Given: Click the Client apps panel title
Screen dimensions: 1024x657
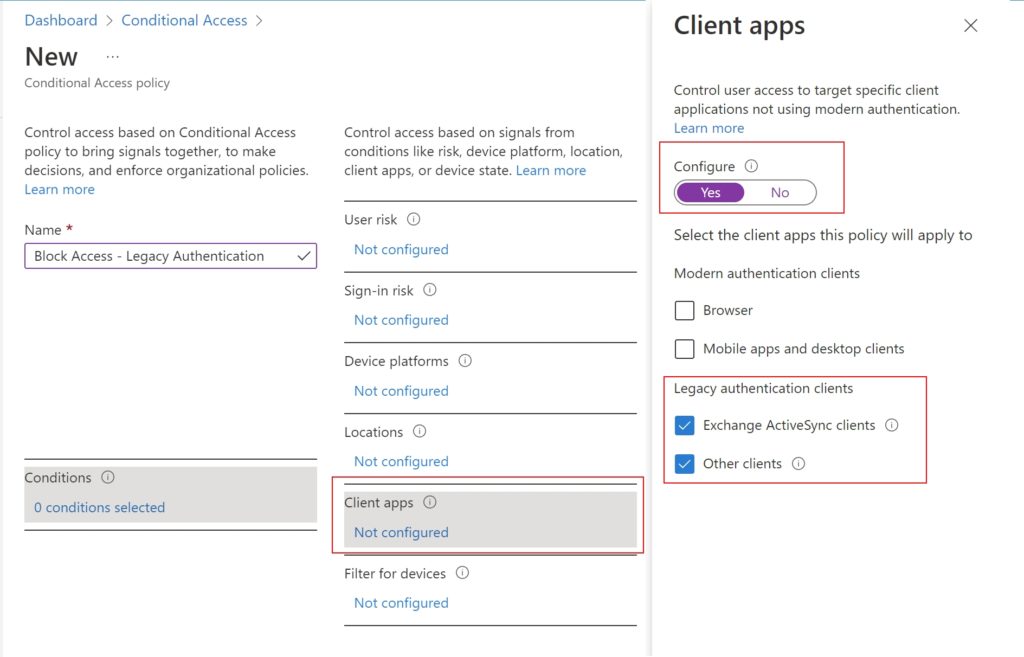Looking at the screenshot, I should 739,26.
